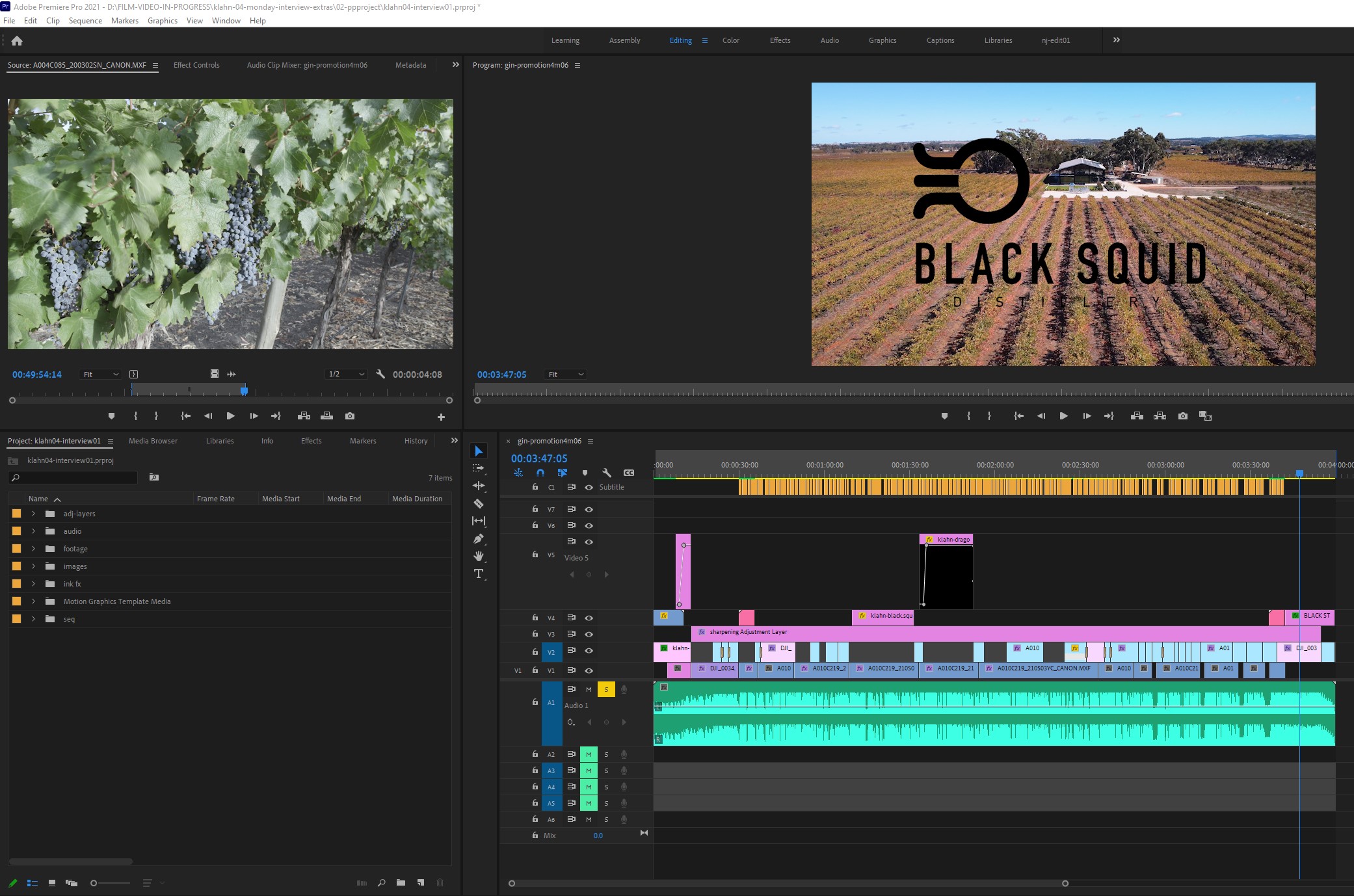Select the Hand tool
The width and height of the screenshot is (1354, 896).
[x=479, y=556]
